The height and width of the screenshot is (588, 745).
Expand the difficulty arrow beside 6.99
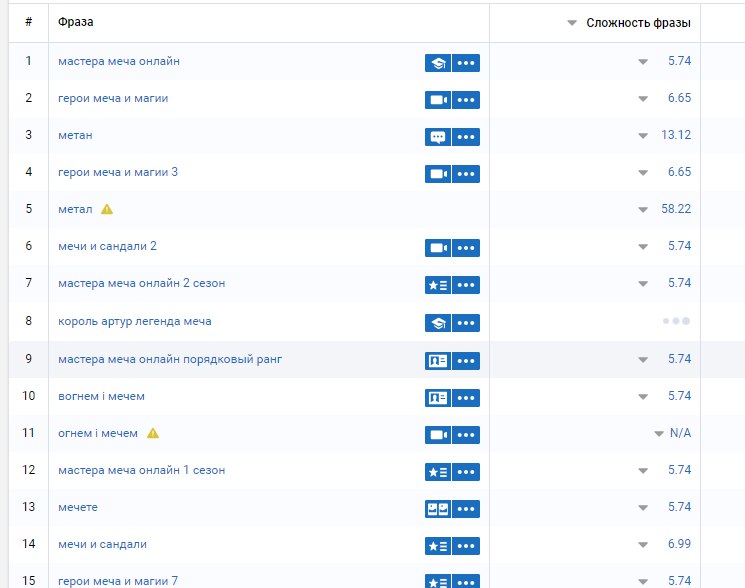(x=643, y=545)
